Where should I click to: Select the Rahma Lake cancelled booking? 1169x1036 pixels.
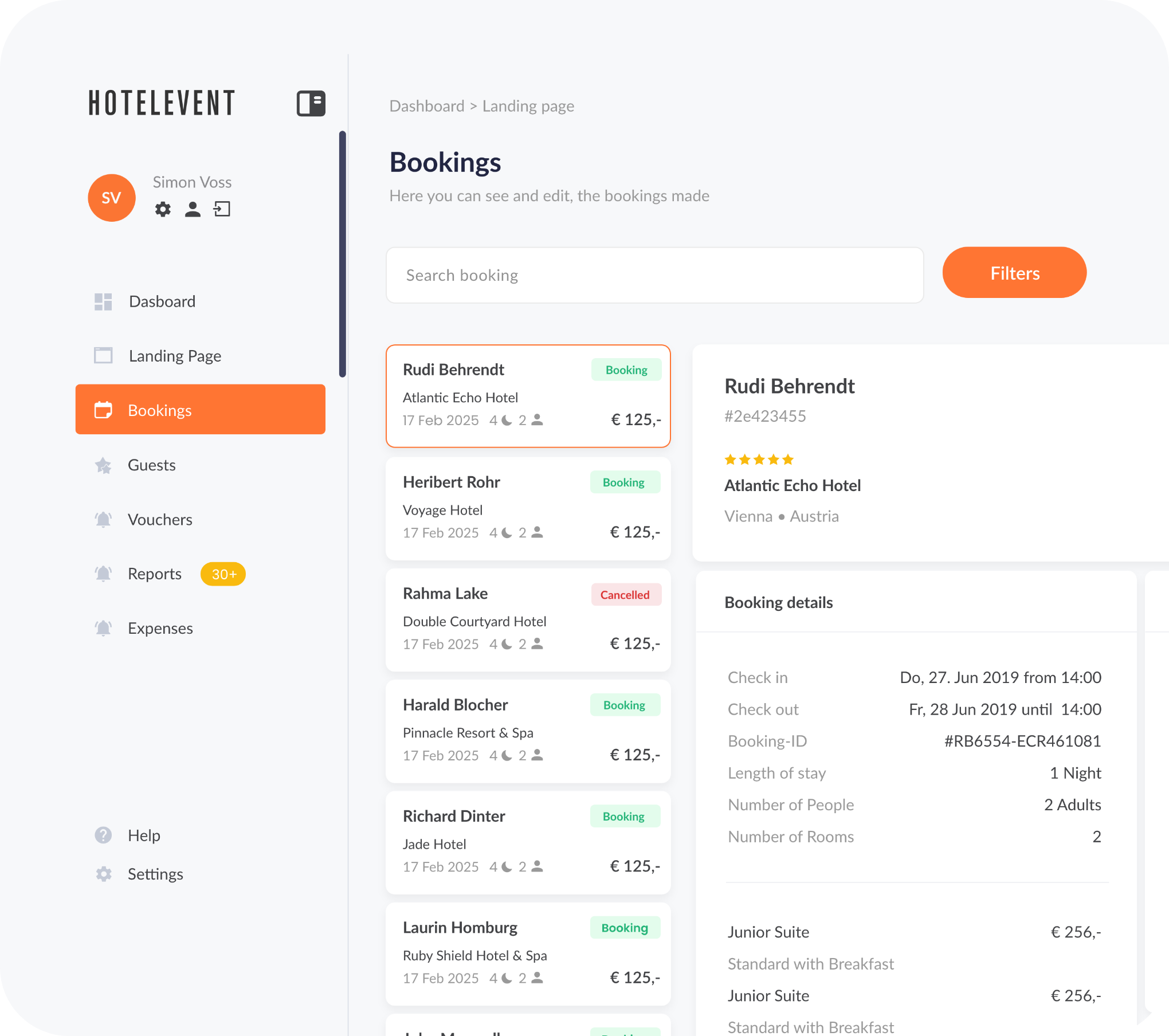pos(528,619)
